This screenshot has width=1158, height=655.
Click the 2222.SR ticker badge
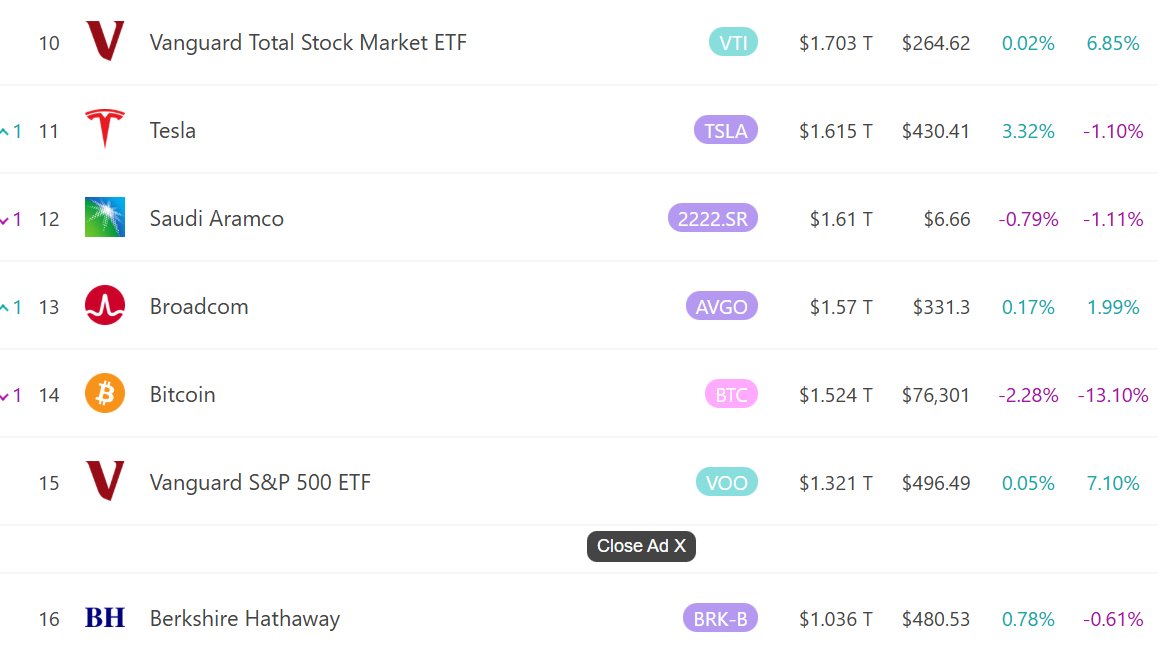pos(712,218)
